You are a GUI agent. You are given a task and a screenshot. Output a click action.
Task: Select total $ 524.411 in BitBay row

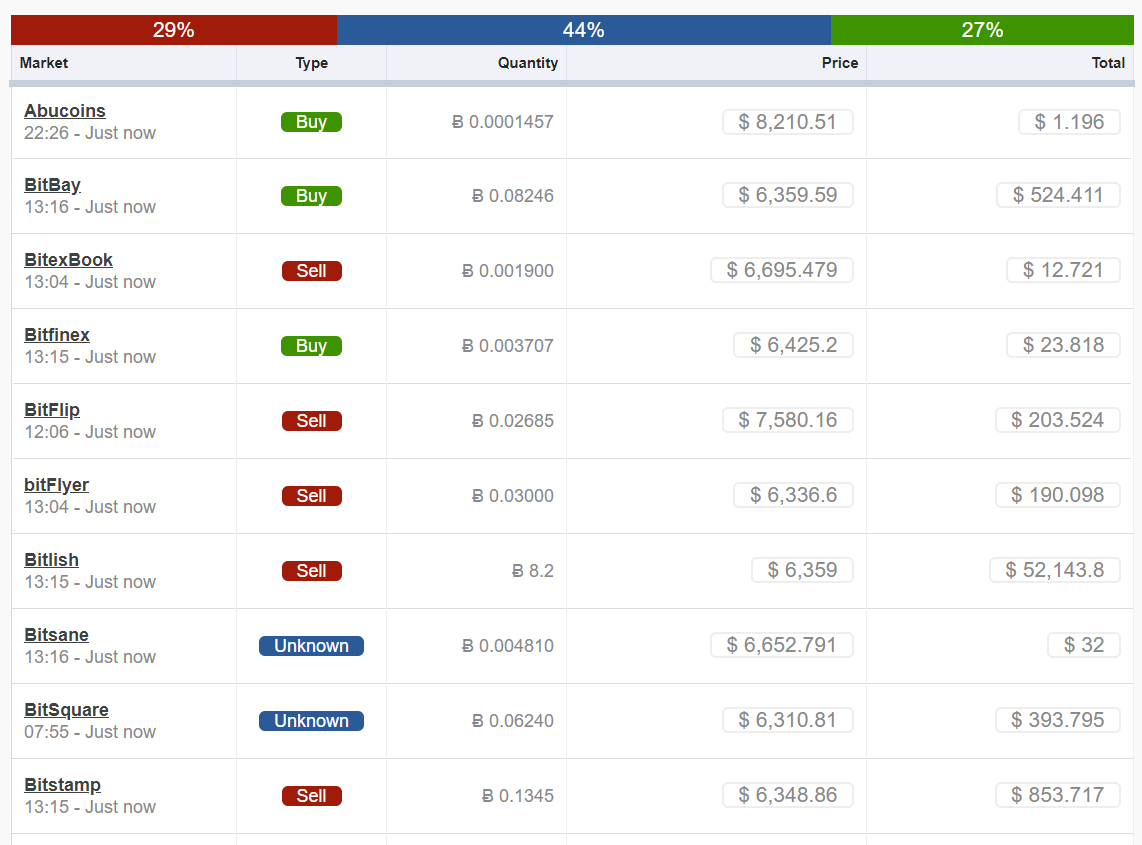point(1058,195)
